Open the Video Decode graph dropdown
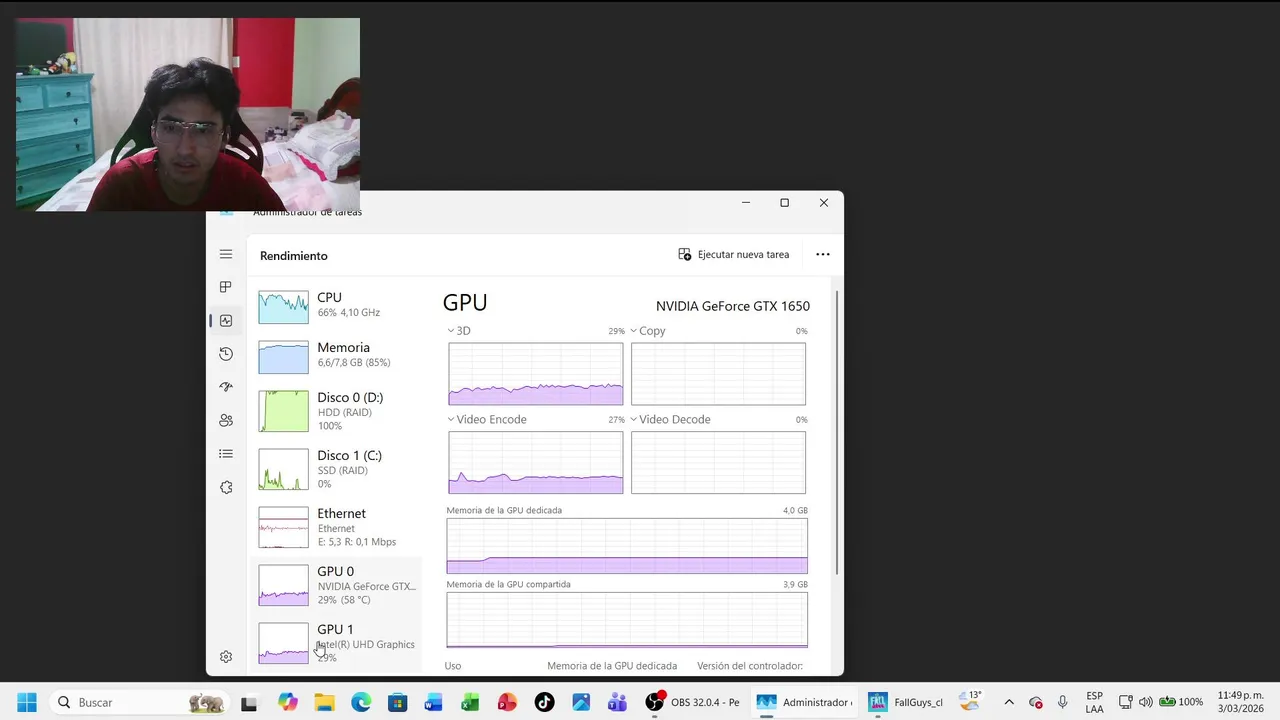 click(x=670, y=420)
